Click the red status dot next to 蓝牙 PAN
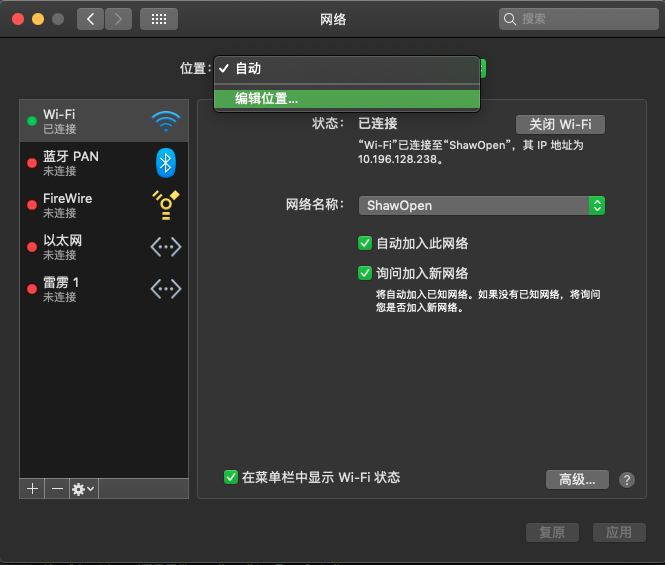Screen dimensions: 665x565 tap(32, 163)
